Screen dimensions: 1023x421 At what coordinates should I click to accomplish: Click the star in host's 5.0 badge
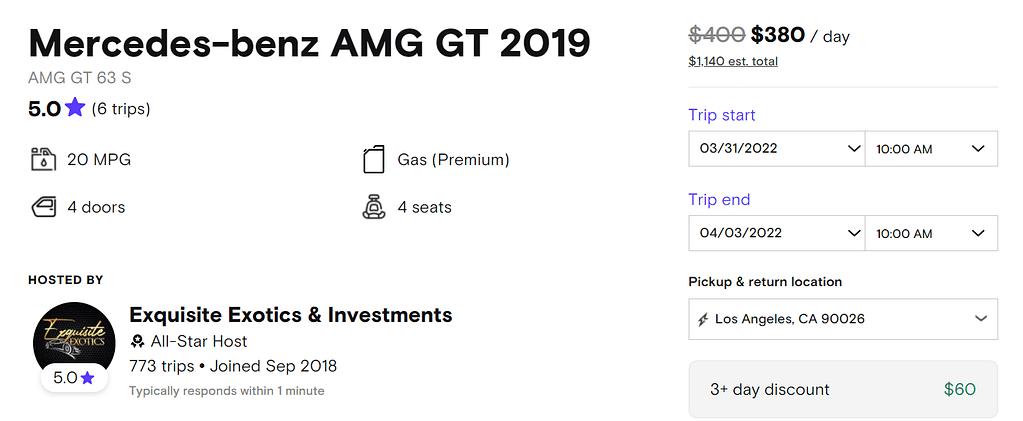coord(87,378)
